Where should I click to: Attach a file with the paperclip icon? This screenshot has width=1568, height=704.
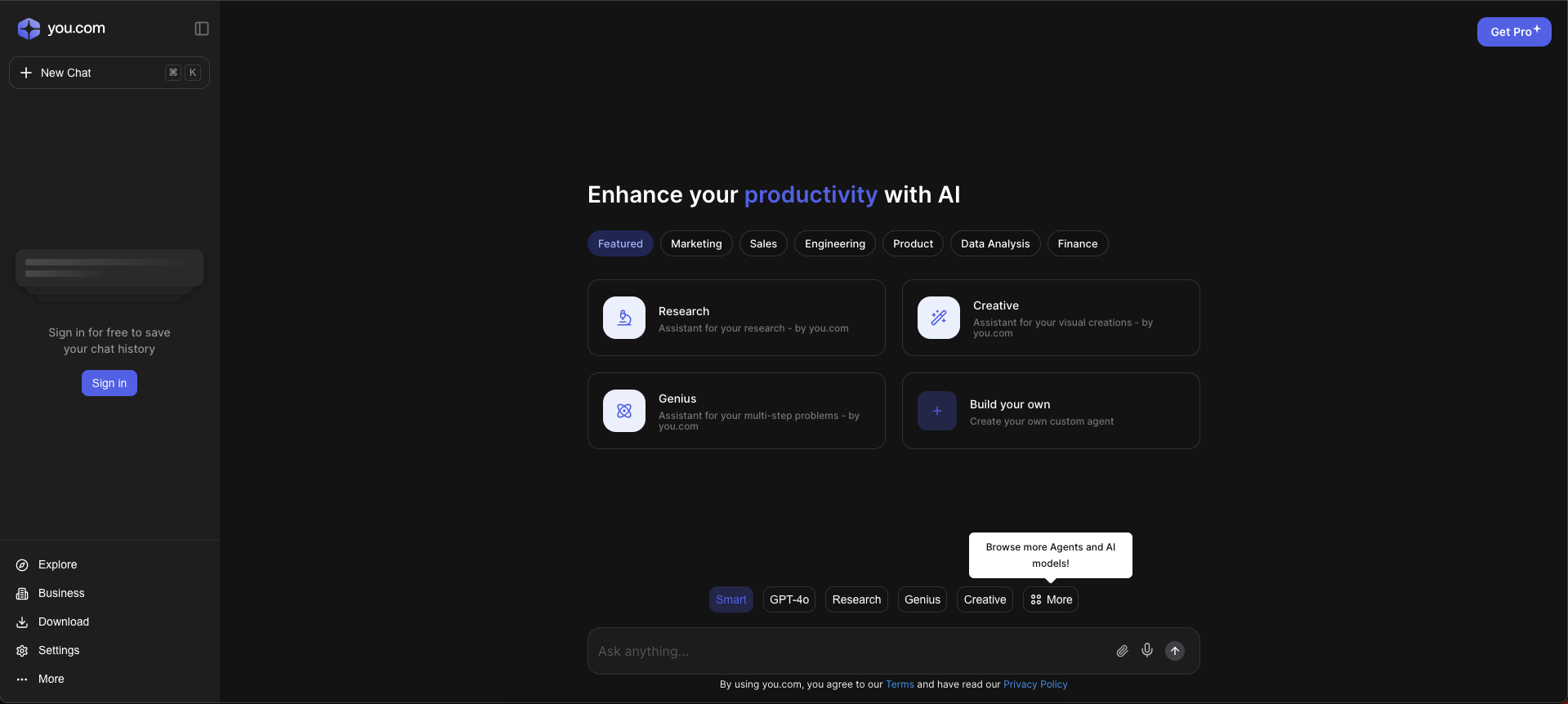pos(1123,651)
